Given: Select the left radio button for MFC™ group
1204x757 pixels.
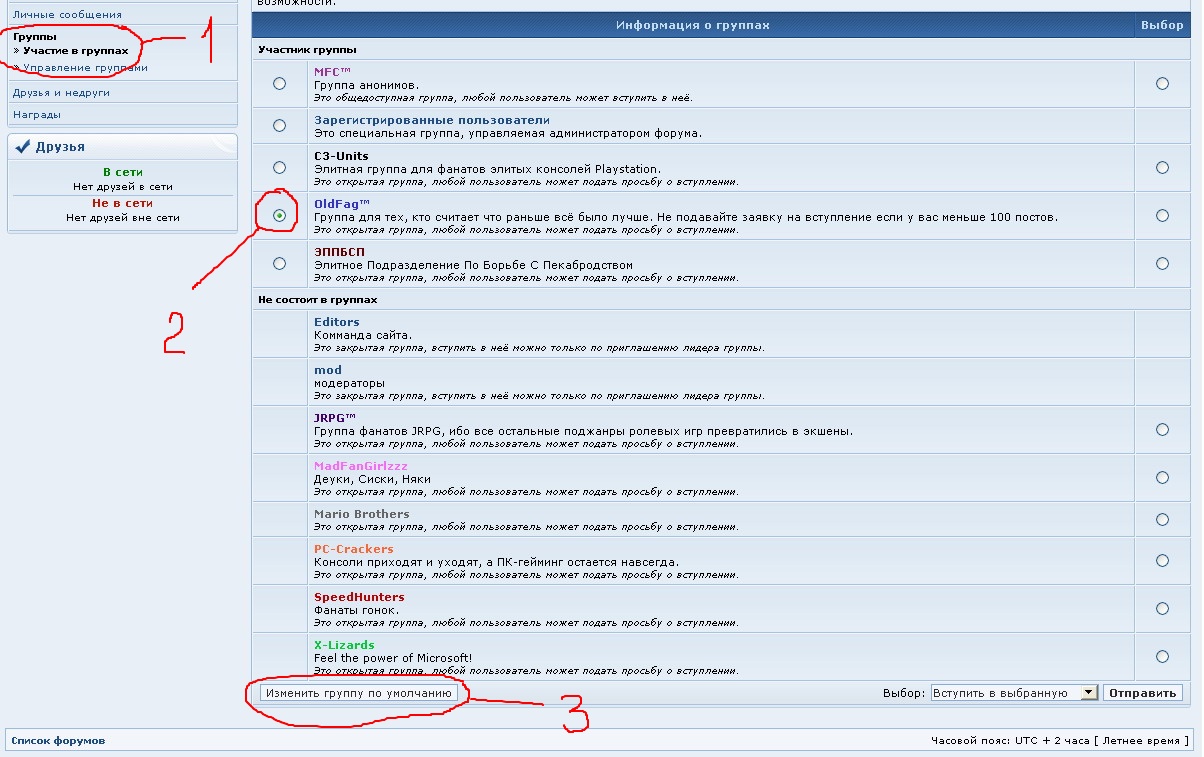Looking at the screenshot, I should pos(279,84).
